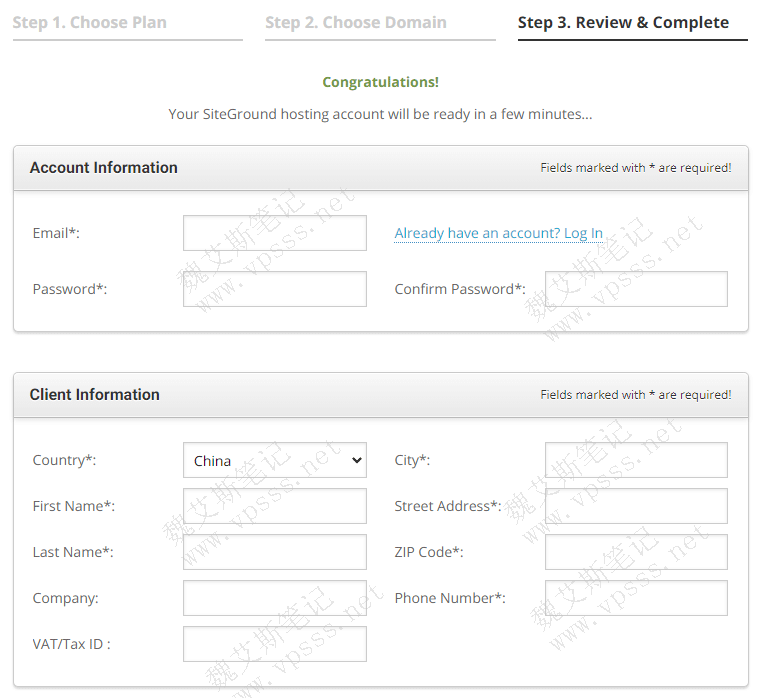Click the Company input field
Viewport: 764px width, 698px height.
pyautogui.click(x=275, y=598)
